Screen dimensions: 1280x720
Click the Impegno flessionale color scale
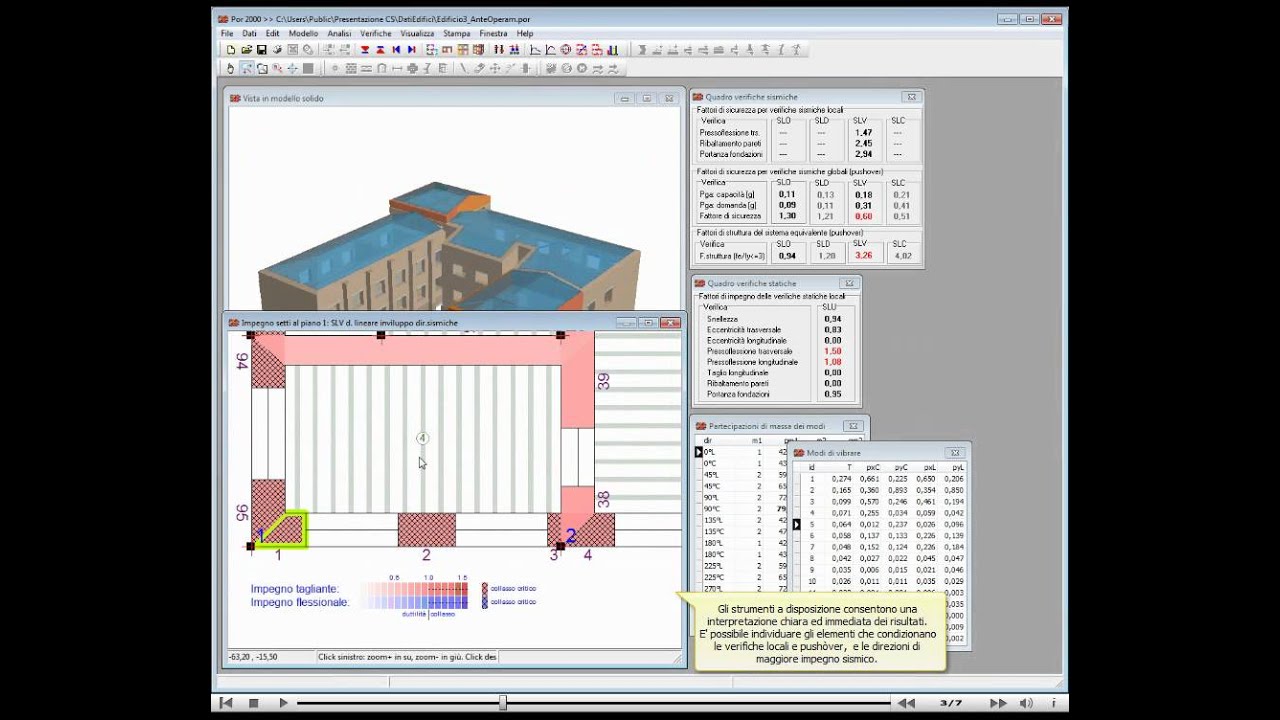pyautogui.click(x=414, y=603)
